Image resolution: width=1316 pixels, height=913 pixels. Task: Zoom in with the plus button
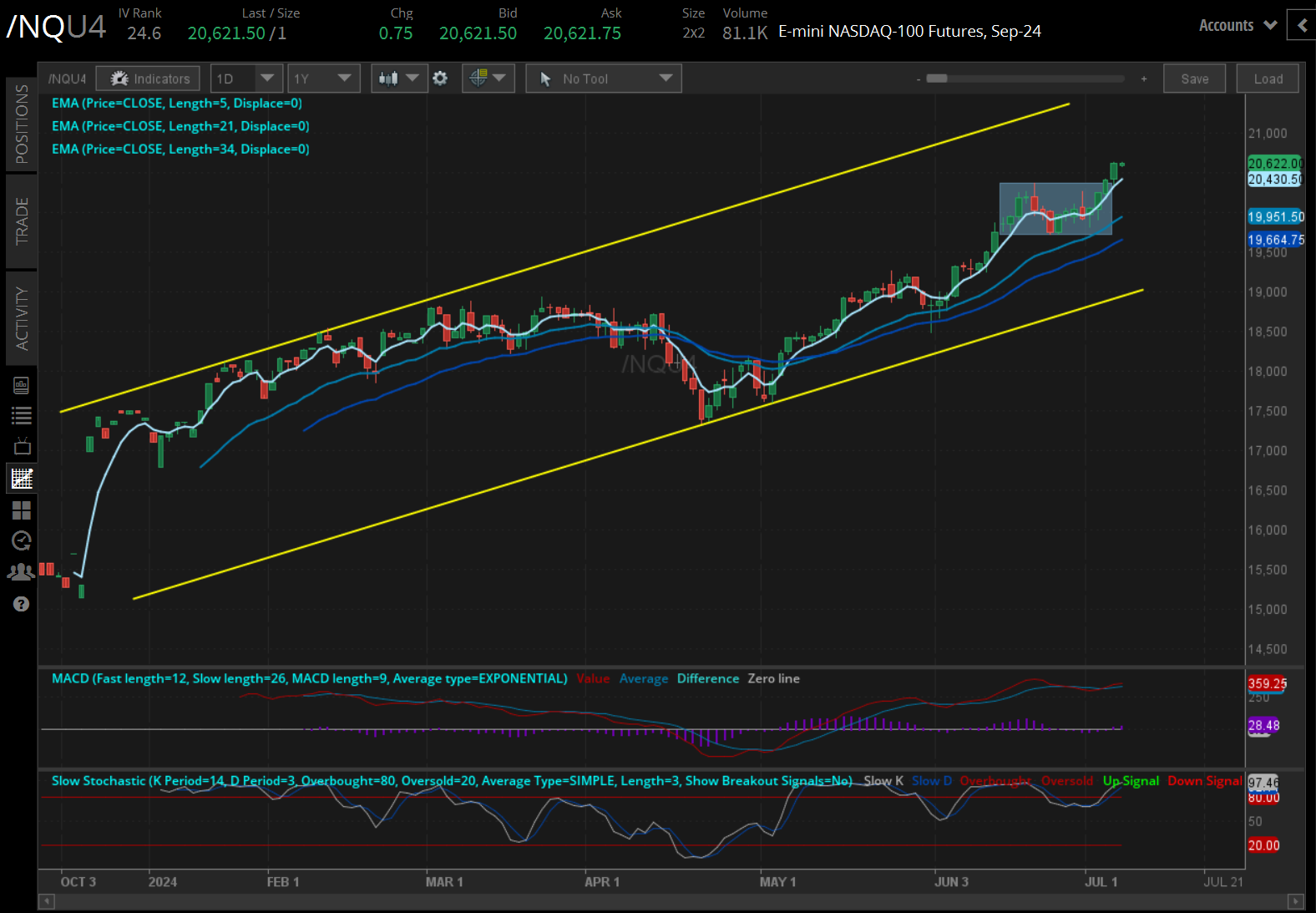click(1144, 79)
